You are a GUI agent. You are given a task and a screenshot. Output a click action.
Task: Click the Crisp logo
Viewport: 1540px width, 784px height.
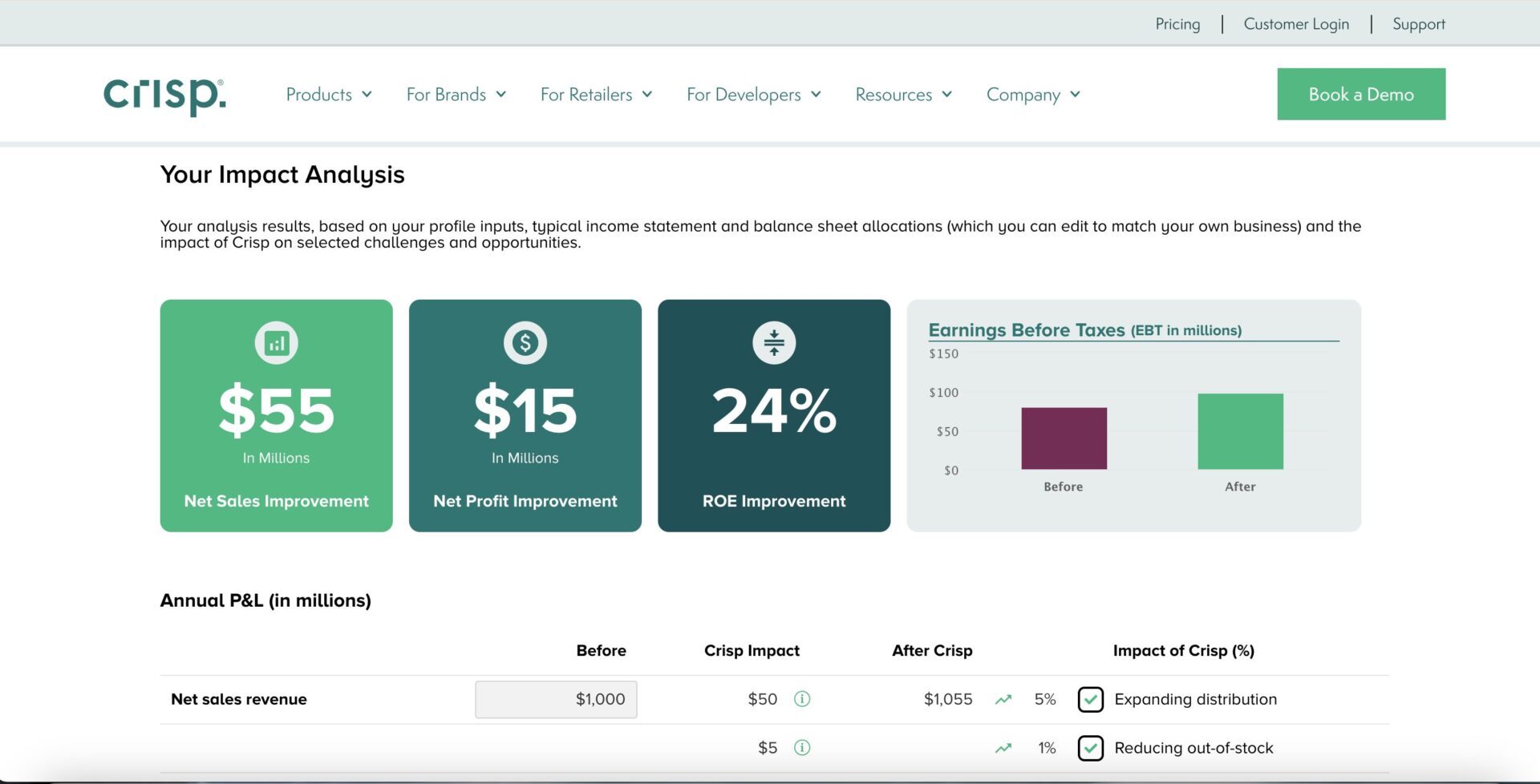coord(164,95)
